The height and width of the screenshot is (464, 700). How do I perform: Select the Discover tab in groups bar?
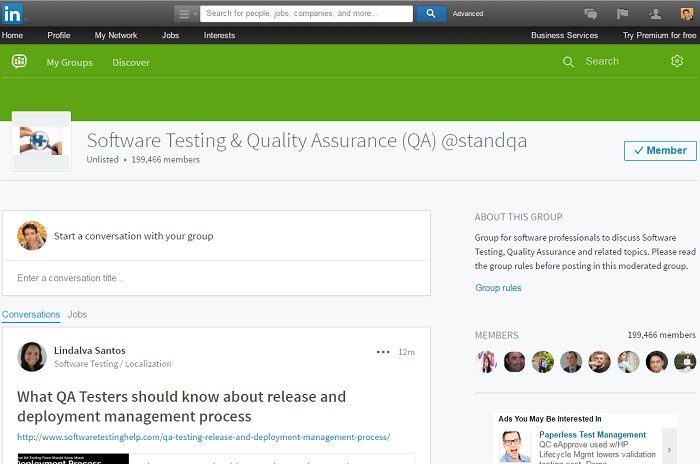(x=131, y=62)
